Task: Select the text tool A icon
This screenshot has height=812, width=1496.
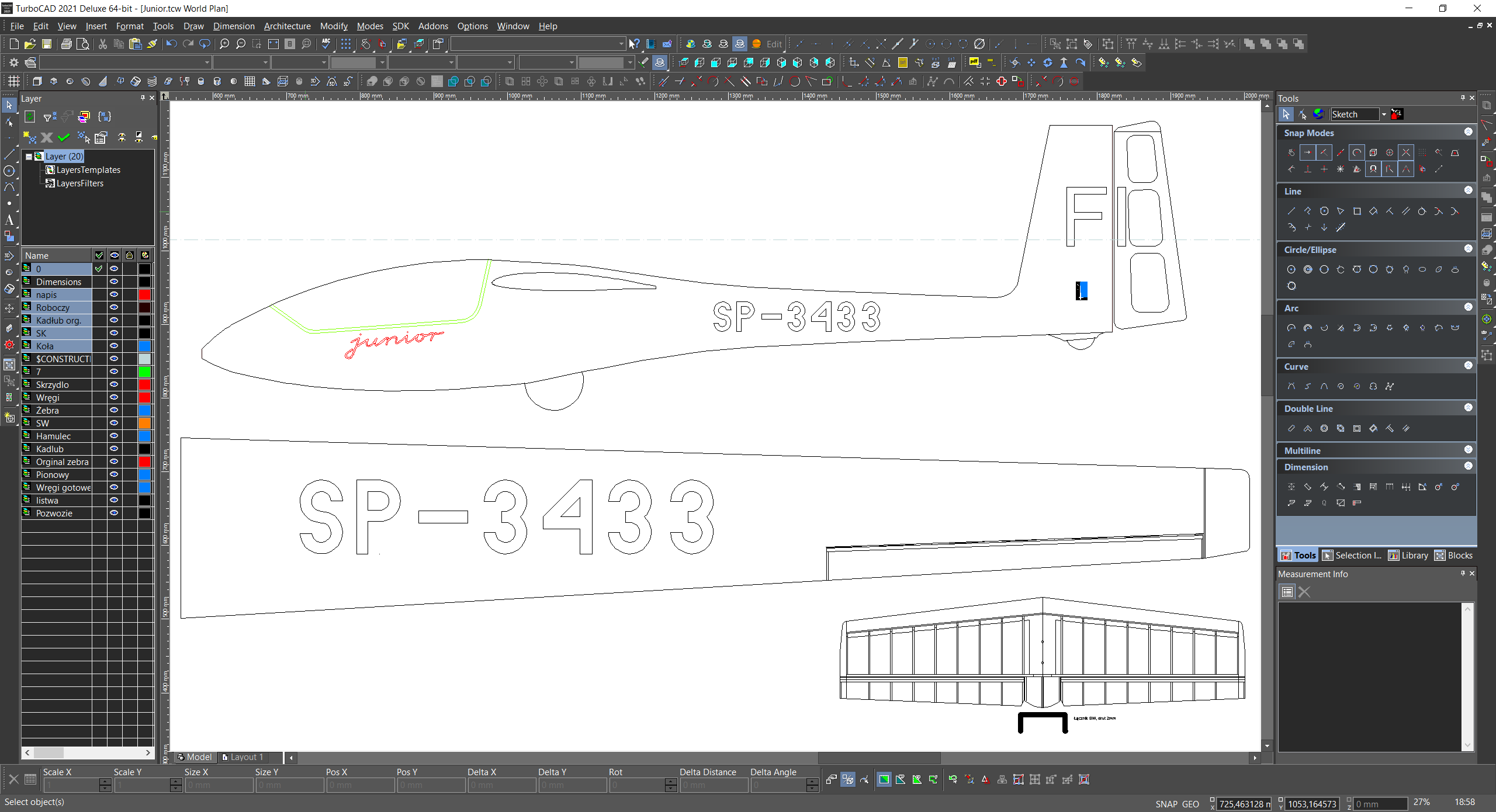Action: [9, 220]
